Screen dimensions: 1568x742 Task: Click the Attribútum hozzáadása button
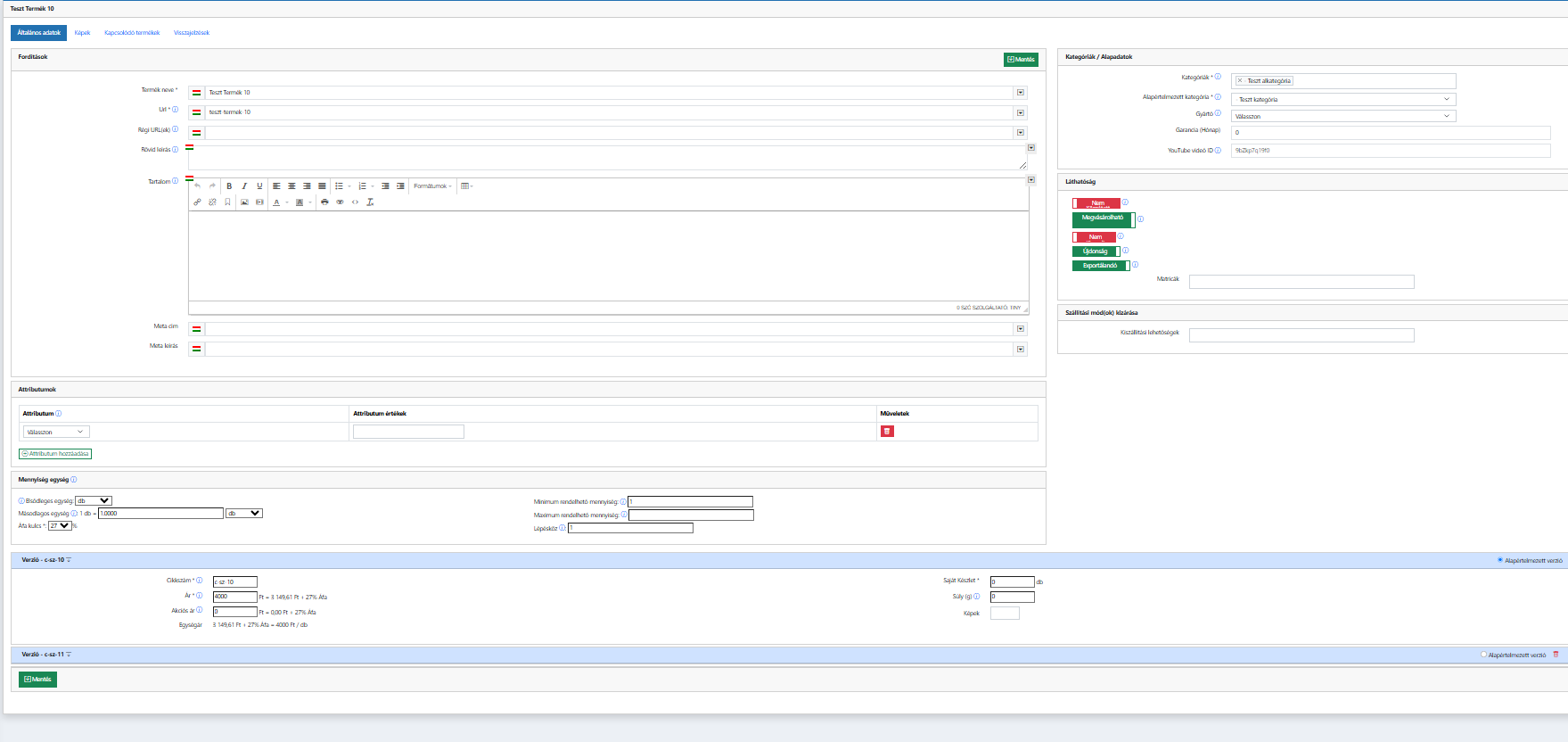coord(55,454)
